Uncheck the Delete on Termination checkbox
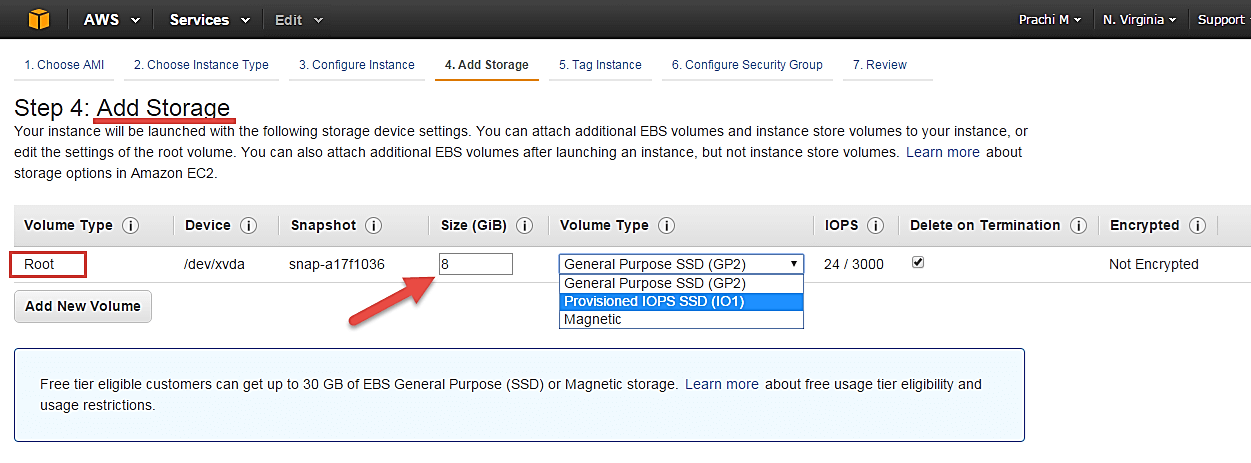 [918, 263]
